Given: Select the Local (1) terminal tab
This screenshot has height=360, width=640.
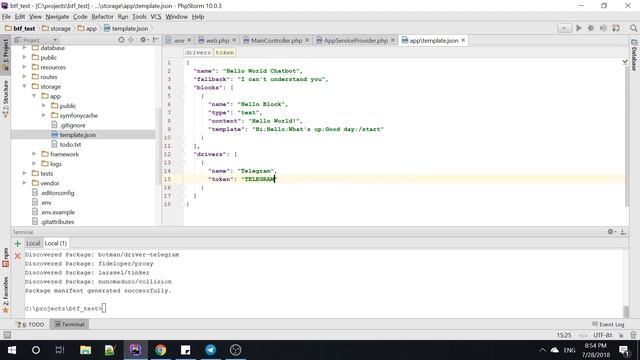Looking at the screenshot, I should coord(56,243).
